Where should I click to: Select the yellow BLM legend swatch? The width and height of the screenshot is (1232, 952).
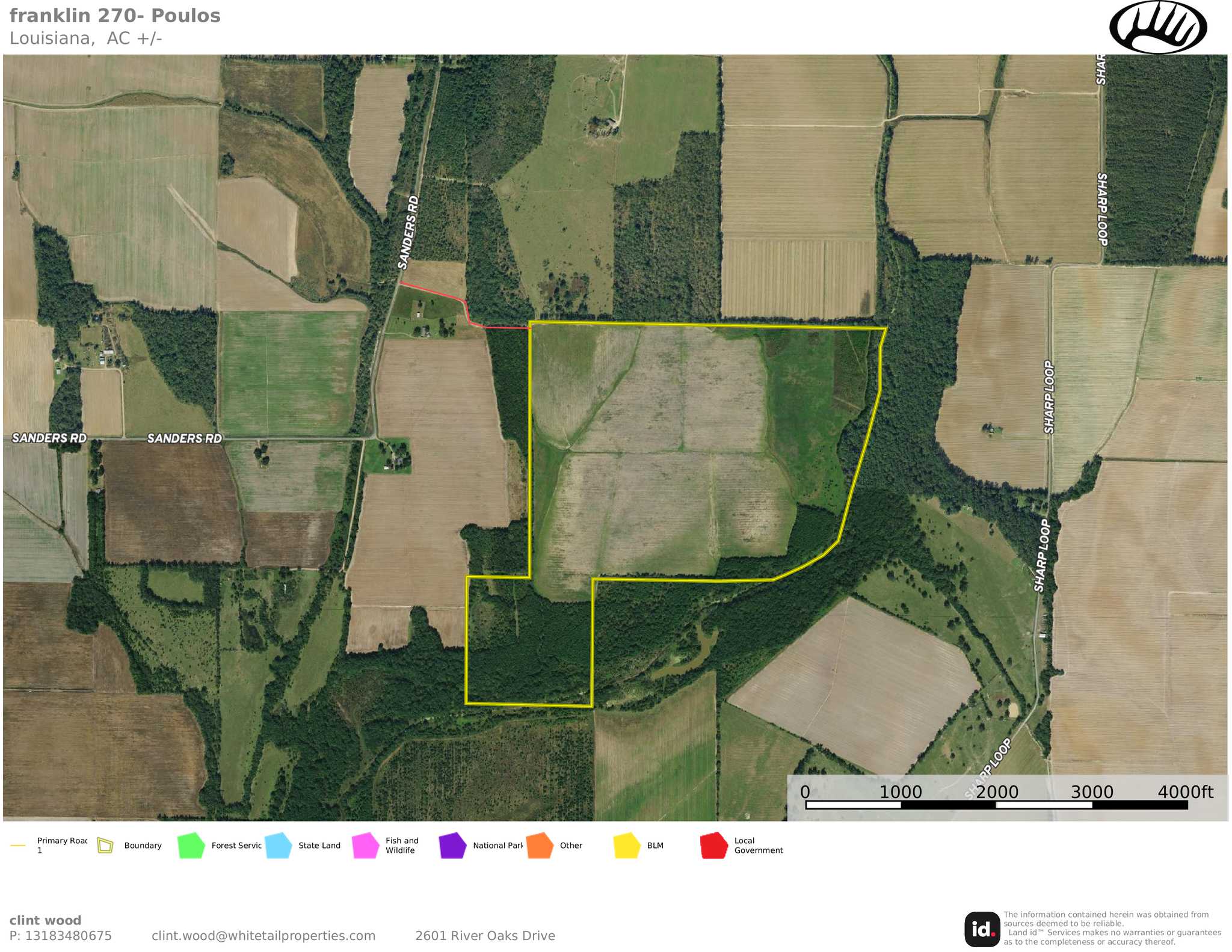click(627, 846)
